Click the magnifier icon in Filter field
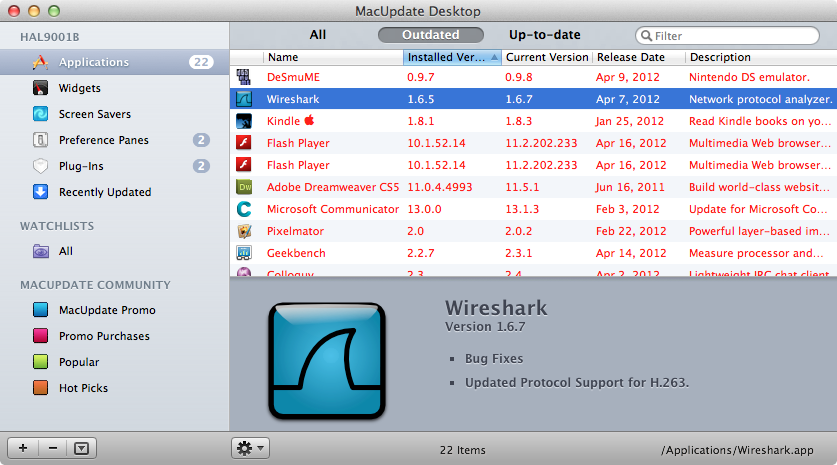The height and width of the screenshot is (465, 837). tap(646, 36)
